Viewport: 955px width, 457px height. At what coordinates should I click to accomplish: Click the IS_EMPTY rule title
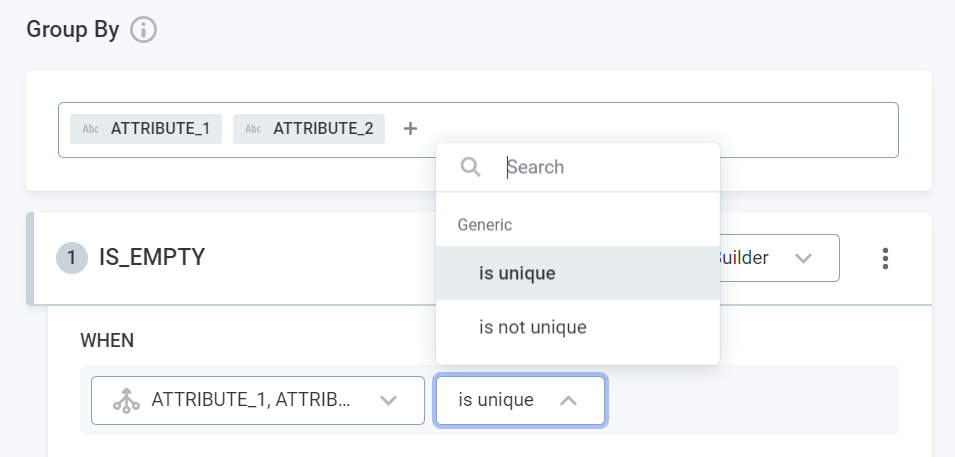pos(152,257)
